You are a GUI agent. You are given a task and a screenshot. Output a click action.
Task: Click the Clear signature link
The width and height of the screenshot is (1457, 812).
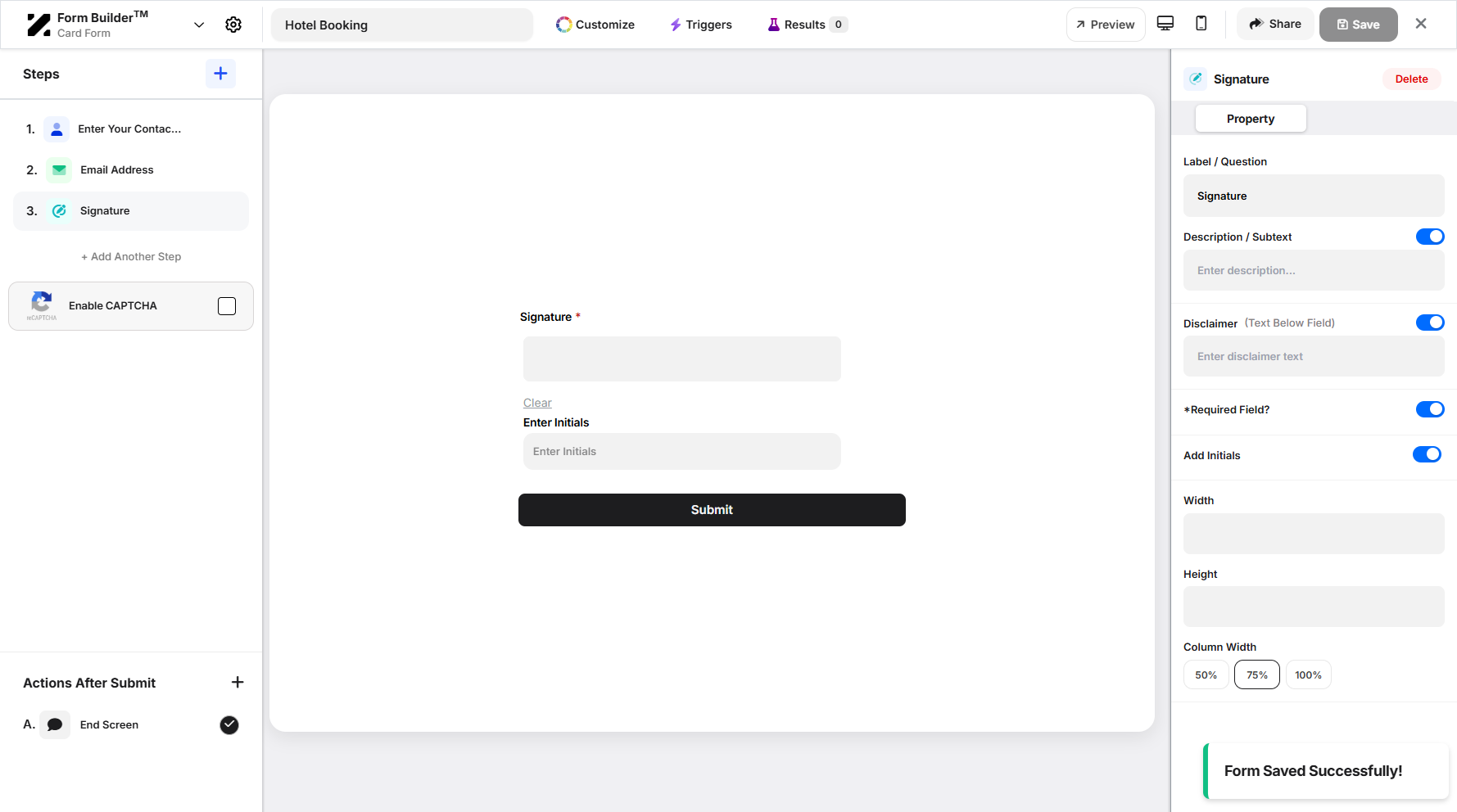(537, 403)
